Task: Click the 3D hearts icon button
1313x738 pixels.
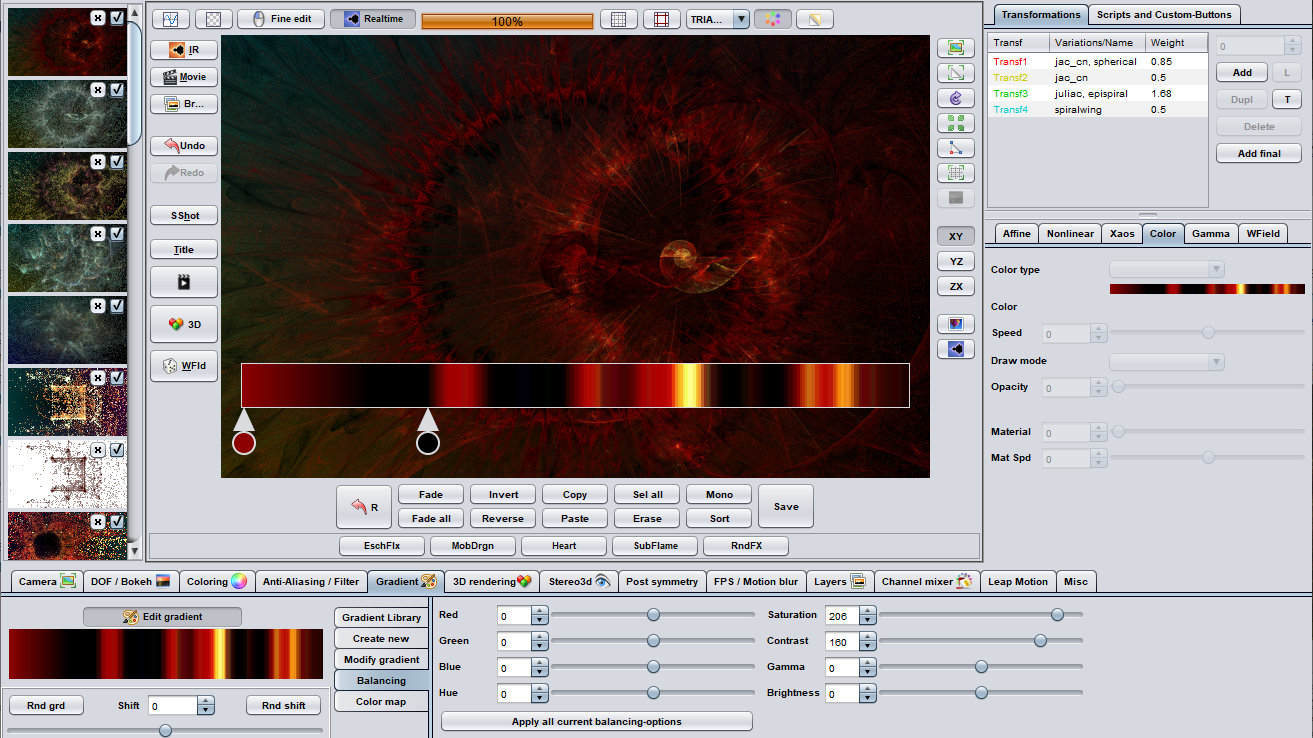Action: coord(184,324)
